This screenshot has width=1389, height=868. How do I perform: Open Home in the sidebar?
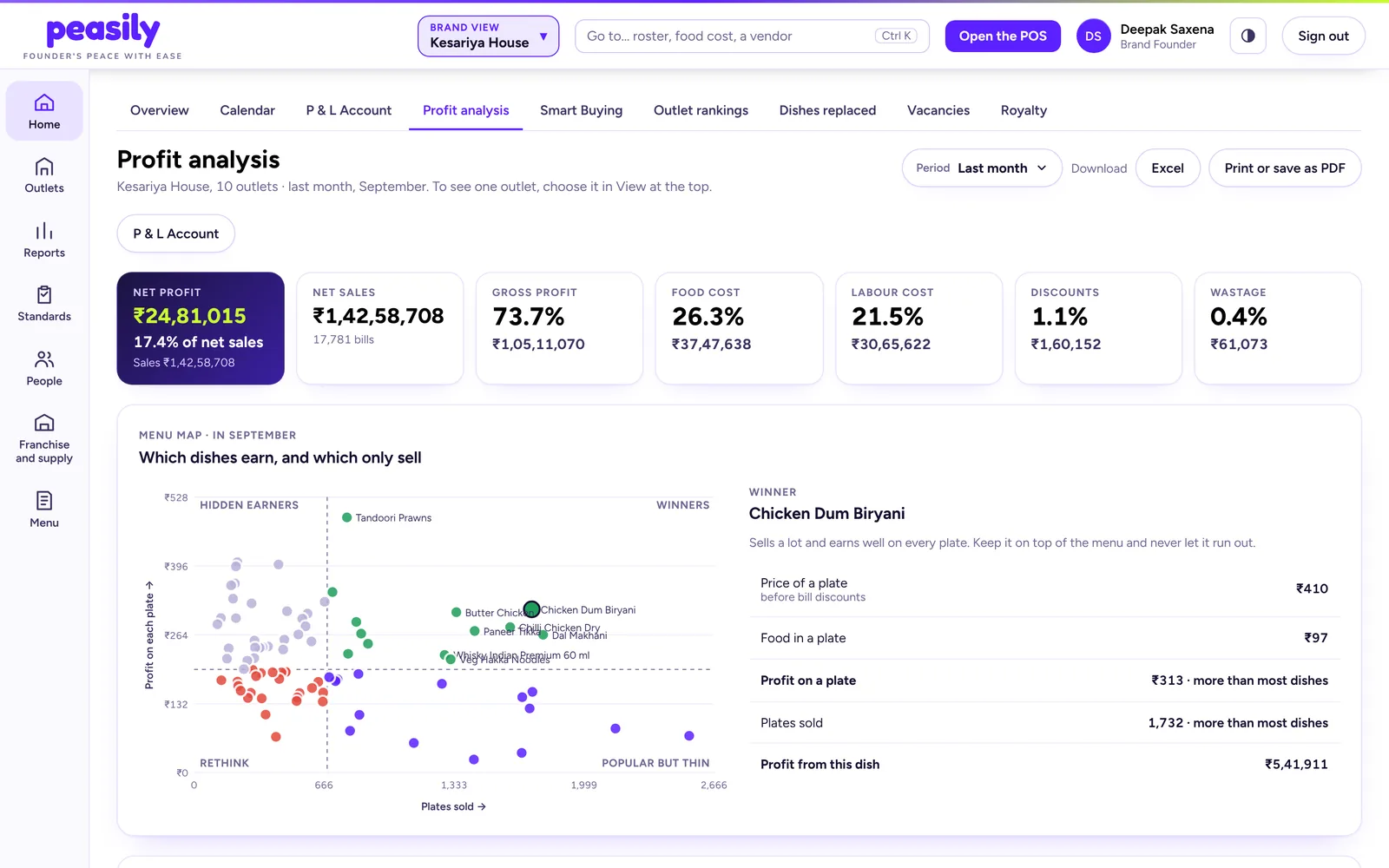tap(44, 111)
